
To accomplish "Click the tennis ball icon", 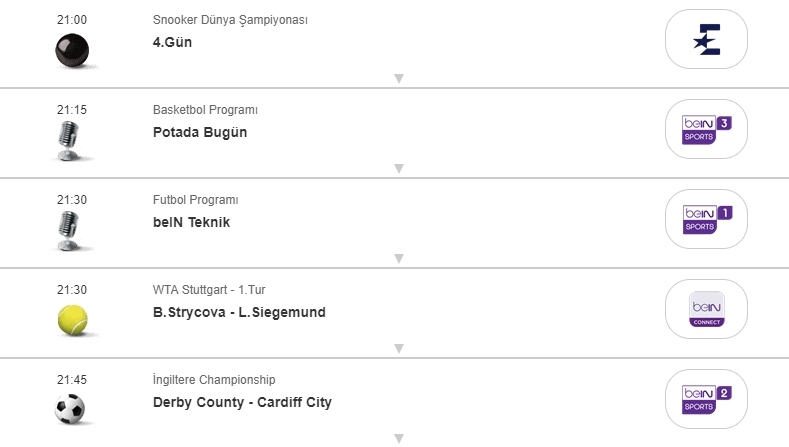I will pos(71,320).
